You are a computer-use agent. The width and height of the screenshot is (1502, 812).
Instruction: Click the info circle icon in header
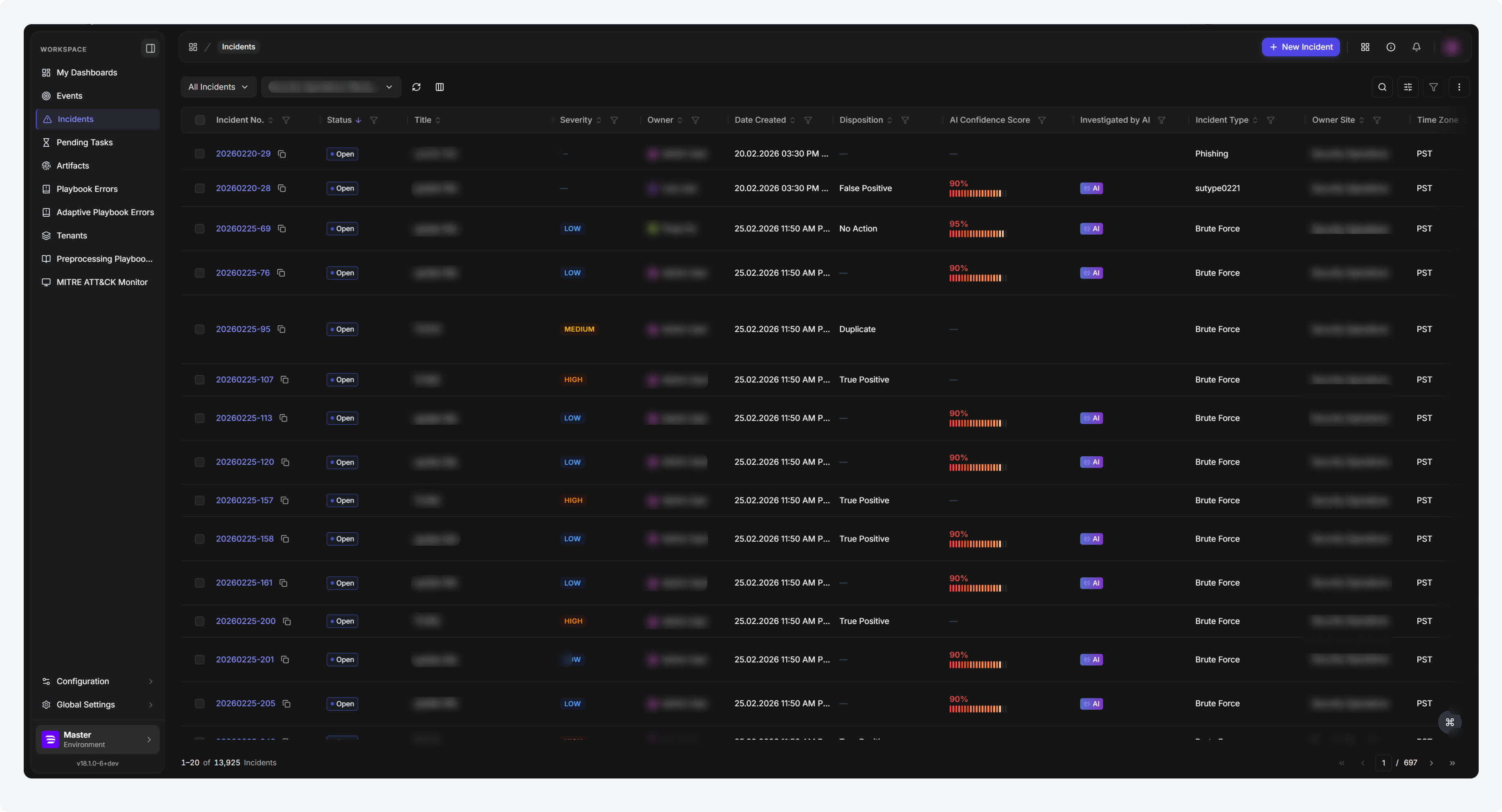[x=1391, y=47]
